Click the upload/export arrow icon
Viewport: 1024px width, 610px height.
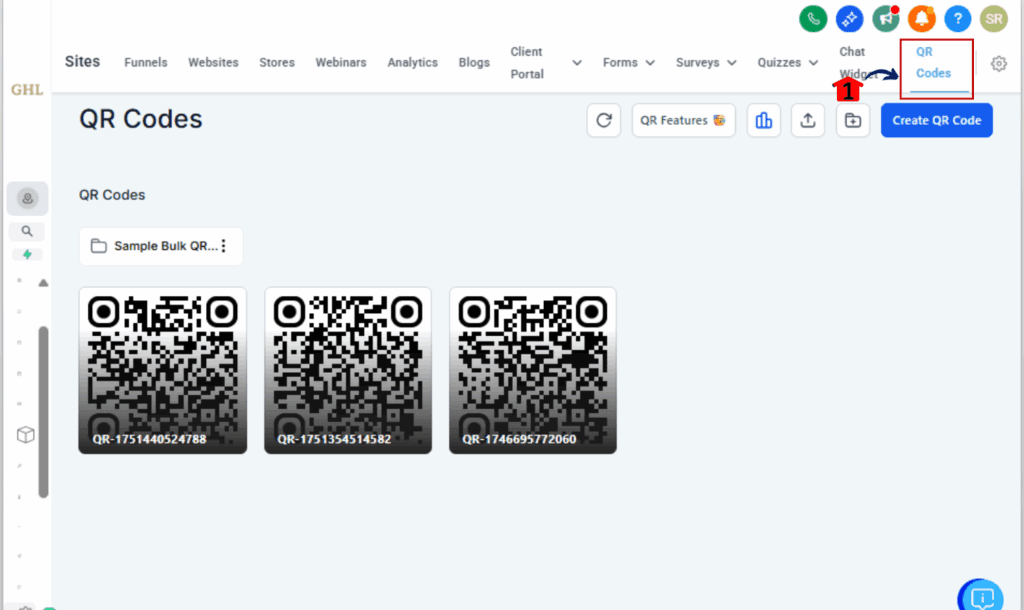pos(808,120)
